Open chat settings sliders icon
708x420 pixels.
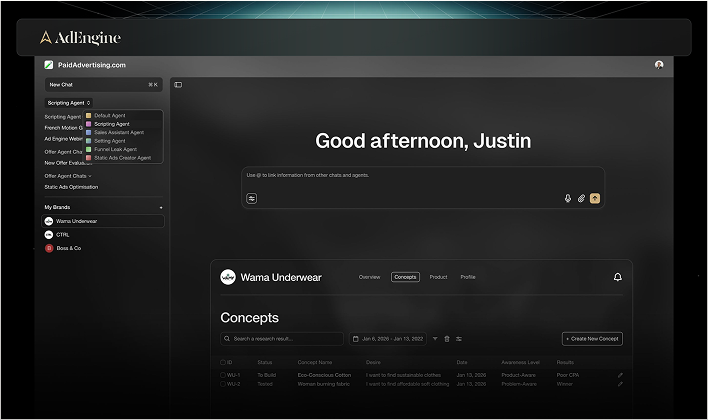click(x=252, y=198)
